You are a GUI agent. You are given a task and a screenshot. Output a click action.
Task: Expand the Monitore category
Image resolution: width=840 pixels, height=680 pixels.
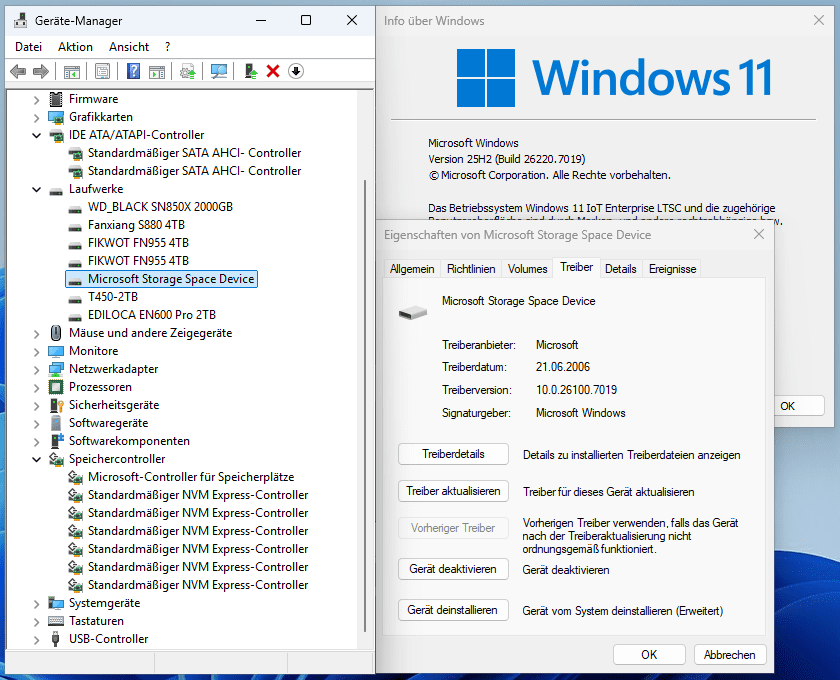click(36, 352)
